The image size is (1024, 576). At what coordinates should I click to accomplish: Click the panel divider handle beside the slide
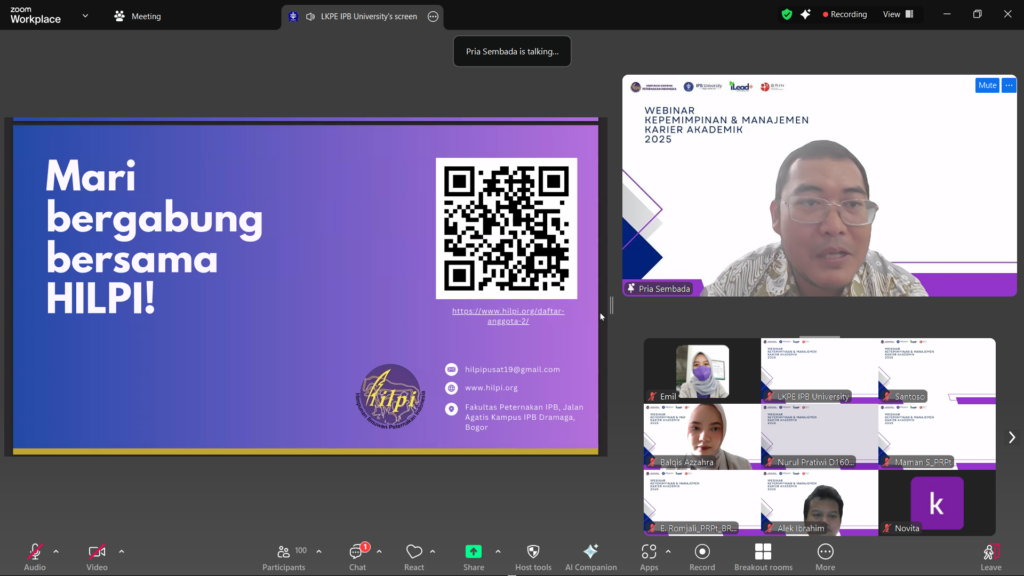[612, 305]
